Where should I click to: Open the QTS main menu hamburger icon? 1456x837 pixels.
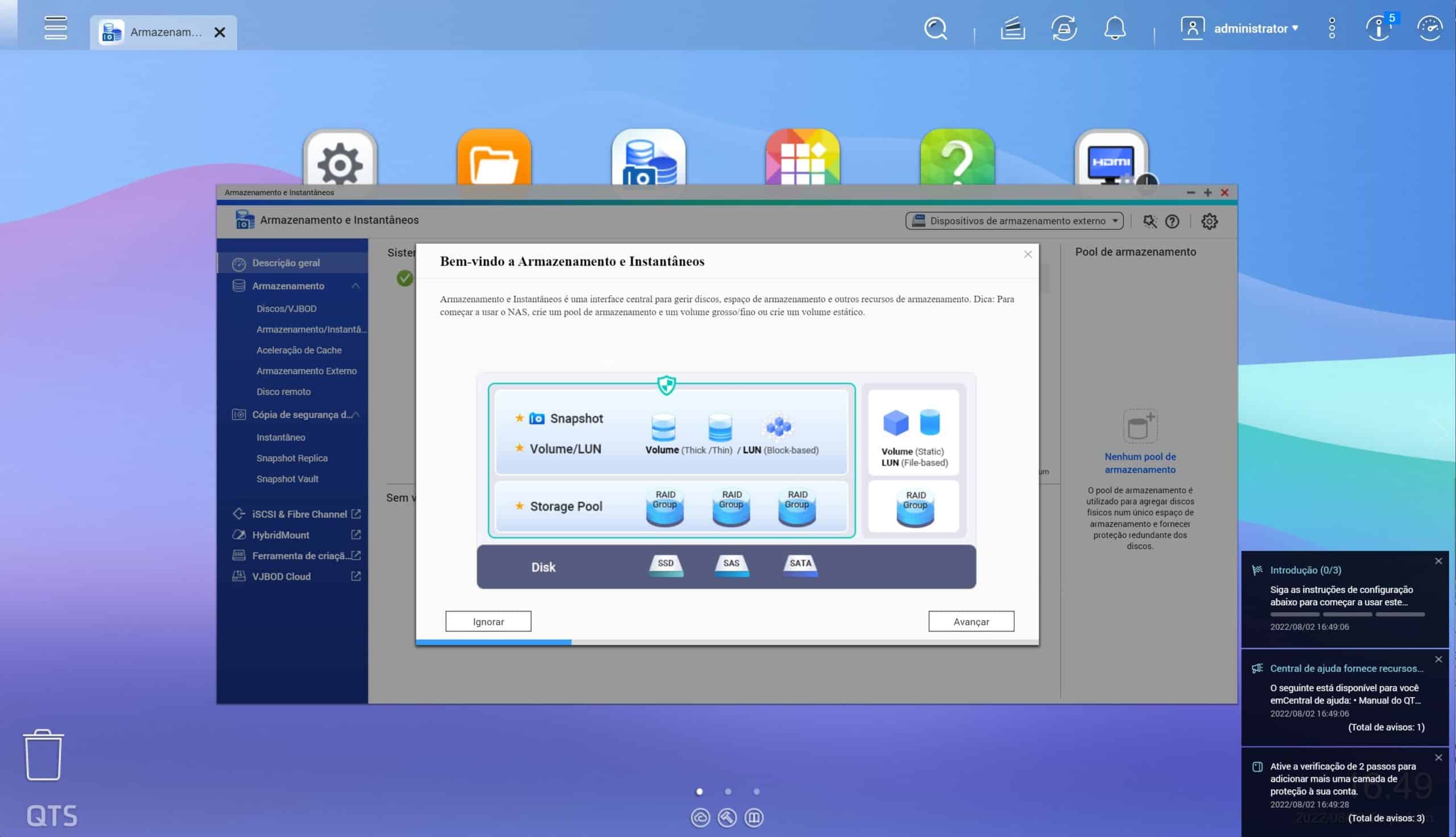coord(55,28)
